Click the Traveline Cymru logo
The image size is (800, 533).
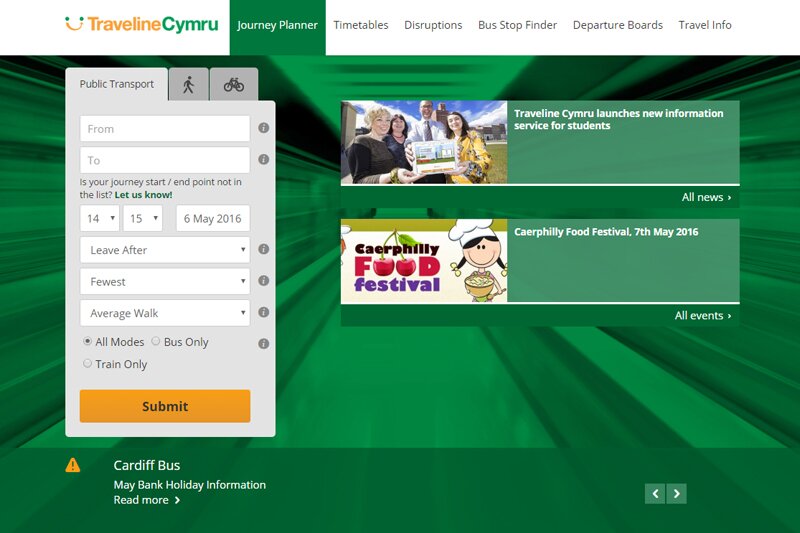[x=142, y=24]
